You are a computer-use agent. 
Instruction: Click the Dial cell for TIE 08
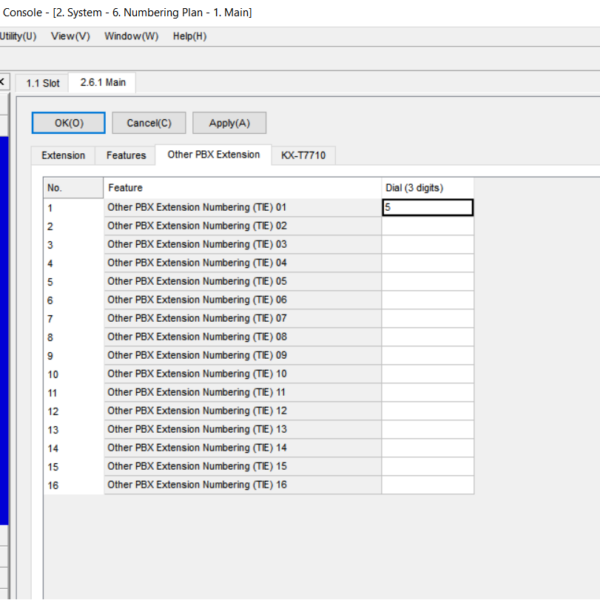[x=427, y=337]
